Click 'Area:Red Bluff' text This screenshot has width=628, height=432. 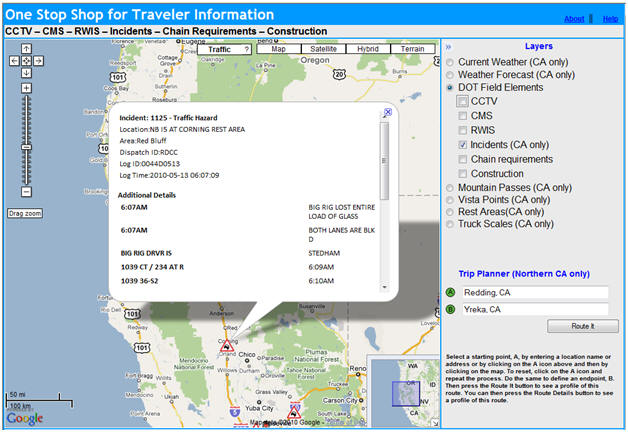143,141
